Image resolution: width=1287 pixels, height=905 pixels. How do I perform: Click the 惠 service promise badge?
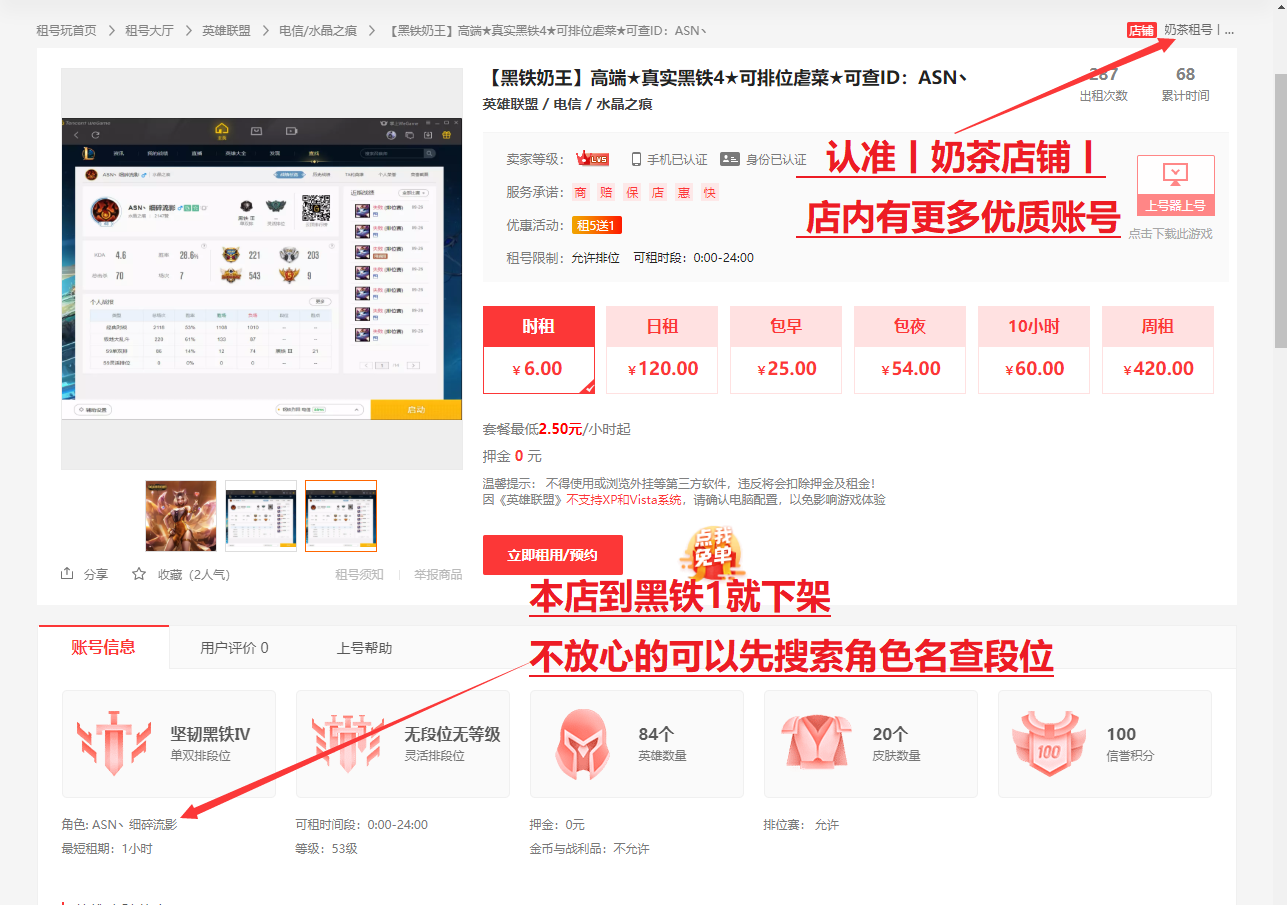pyautogui.click(x=684, y=192)
